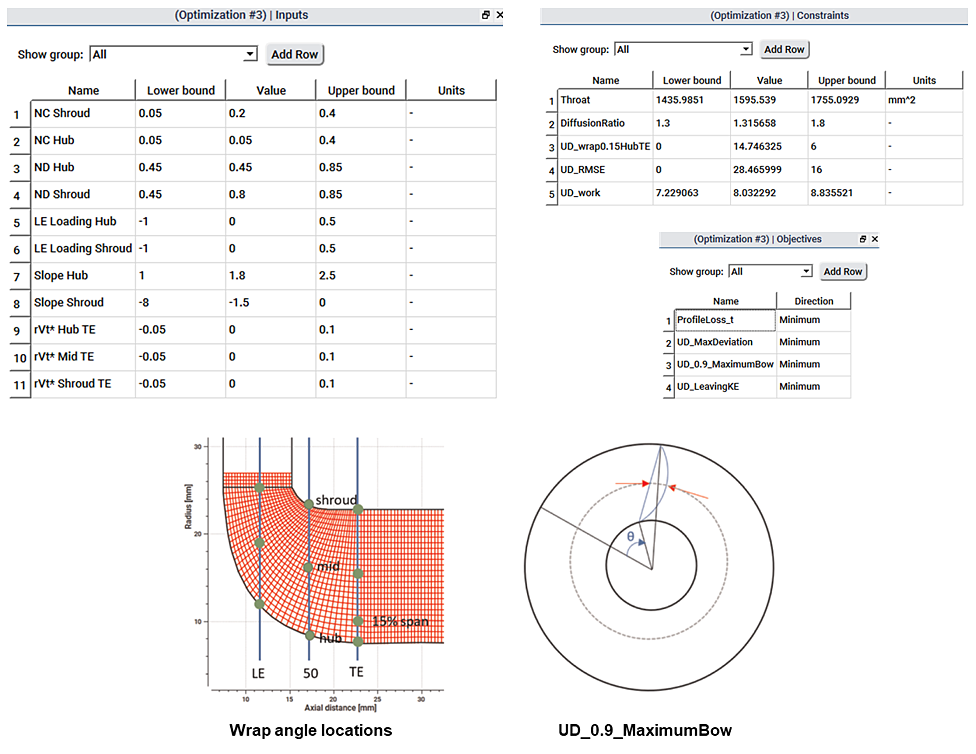Click Add Row in the Inputs panel
Viewport: 976px width, 754px height.
(x=294, y=53)
